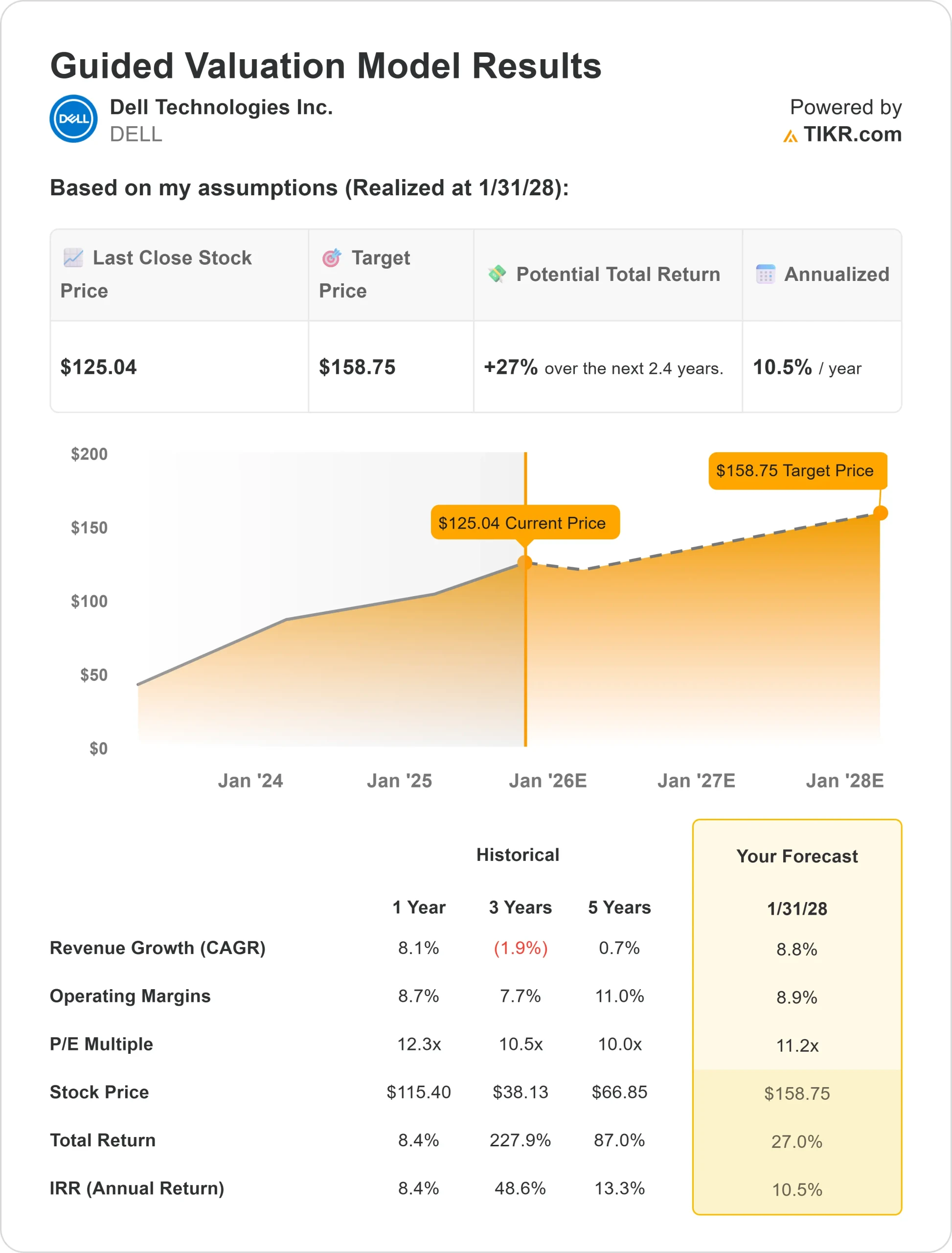Screen dimensions: 952x1253
Task: Click the Your Forecast column header
Action: (x=797, y=856)
